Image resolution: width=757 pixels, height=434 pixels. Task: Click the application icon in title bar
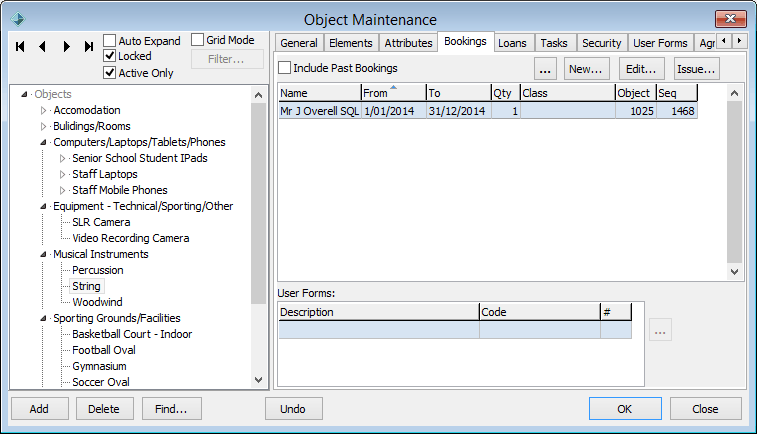click(x=18, y=19)
